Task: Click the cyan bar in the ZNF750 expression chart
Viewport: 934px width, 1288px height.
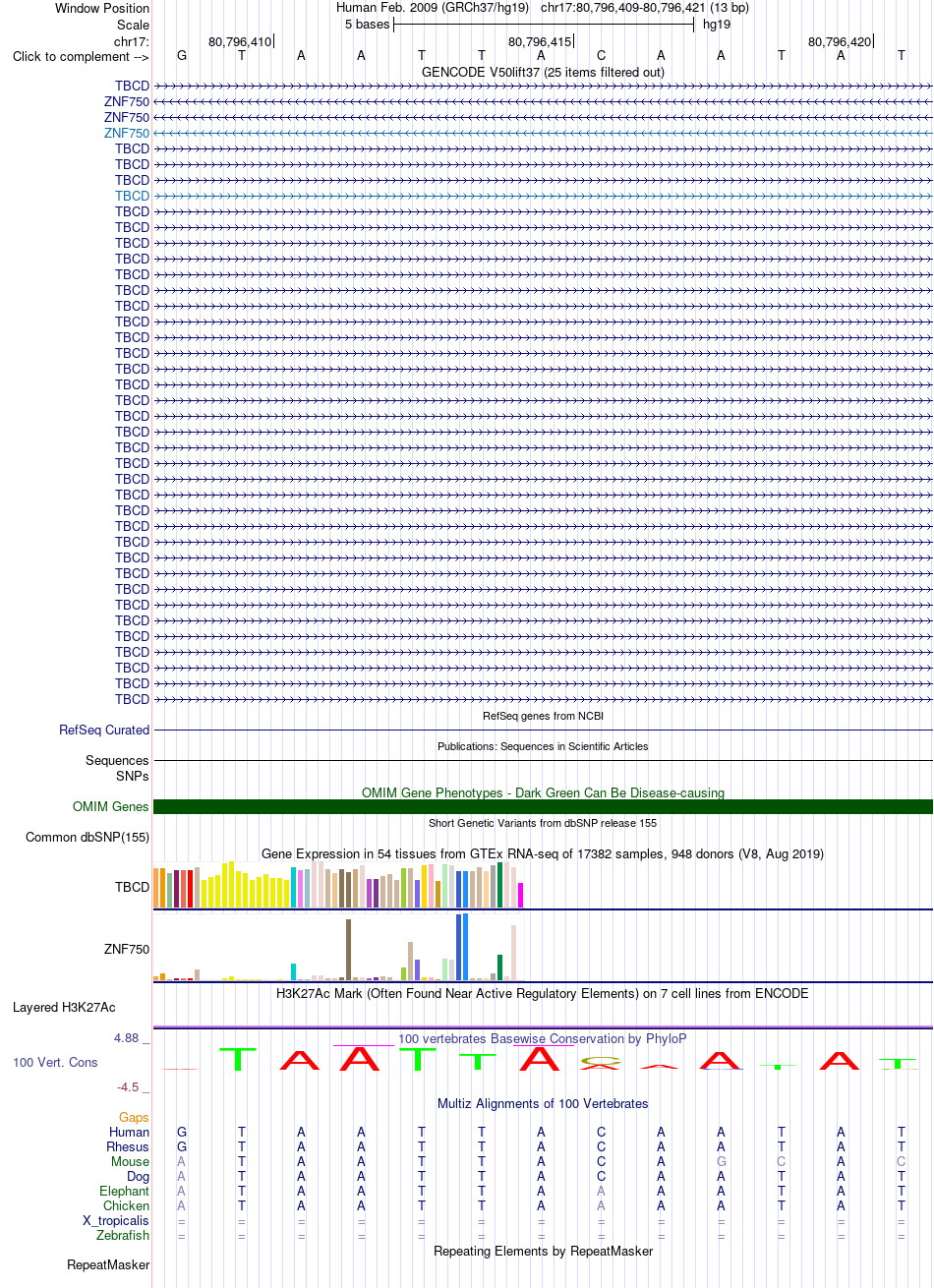Action: (x=294, y=972)
